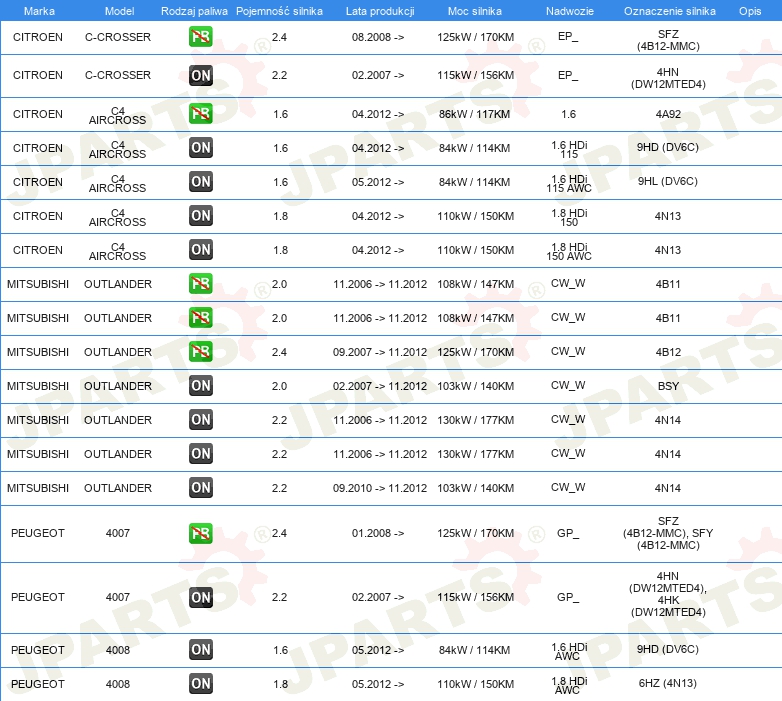782x701 pixels.
Task: Click the diesel ON icon in the 9HL (DV6C) row
Action: click(x=201, y=182)
